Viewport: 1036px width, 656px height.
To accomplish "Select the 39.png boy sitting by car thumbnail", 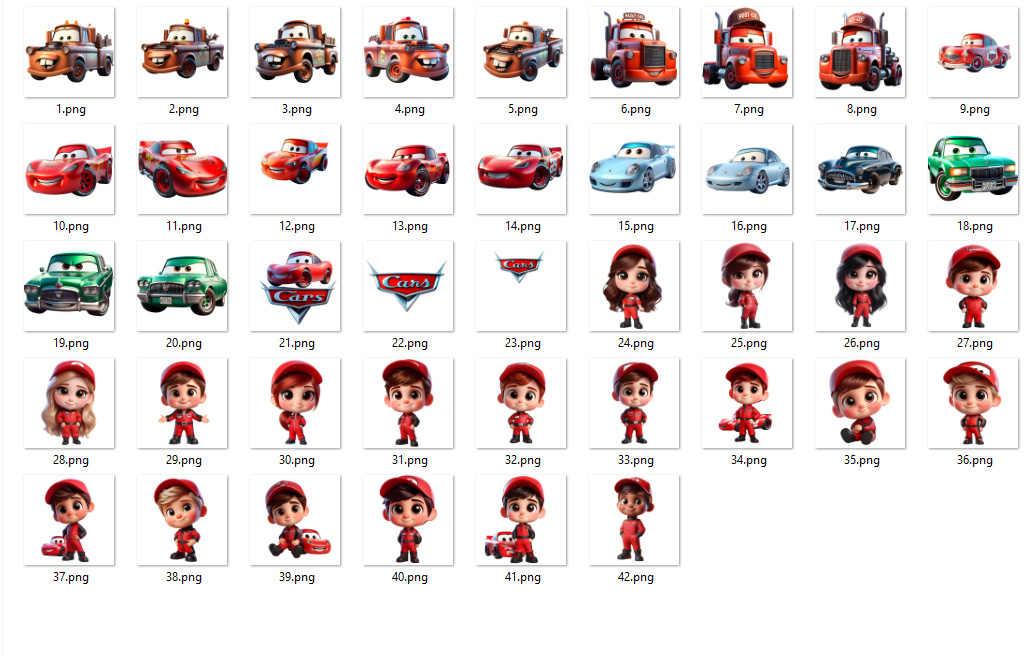I will click(x=295, y=520).
